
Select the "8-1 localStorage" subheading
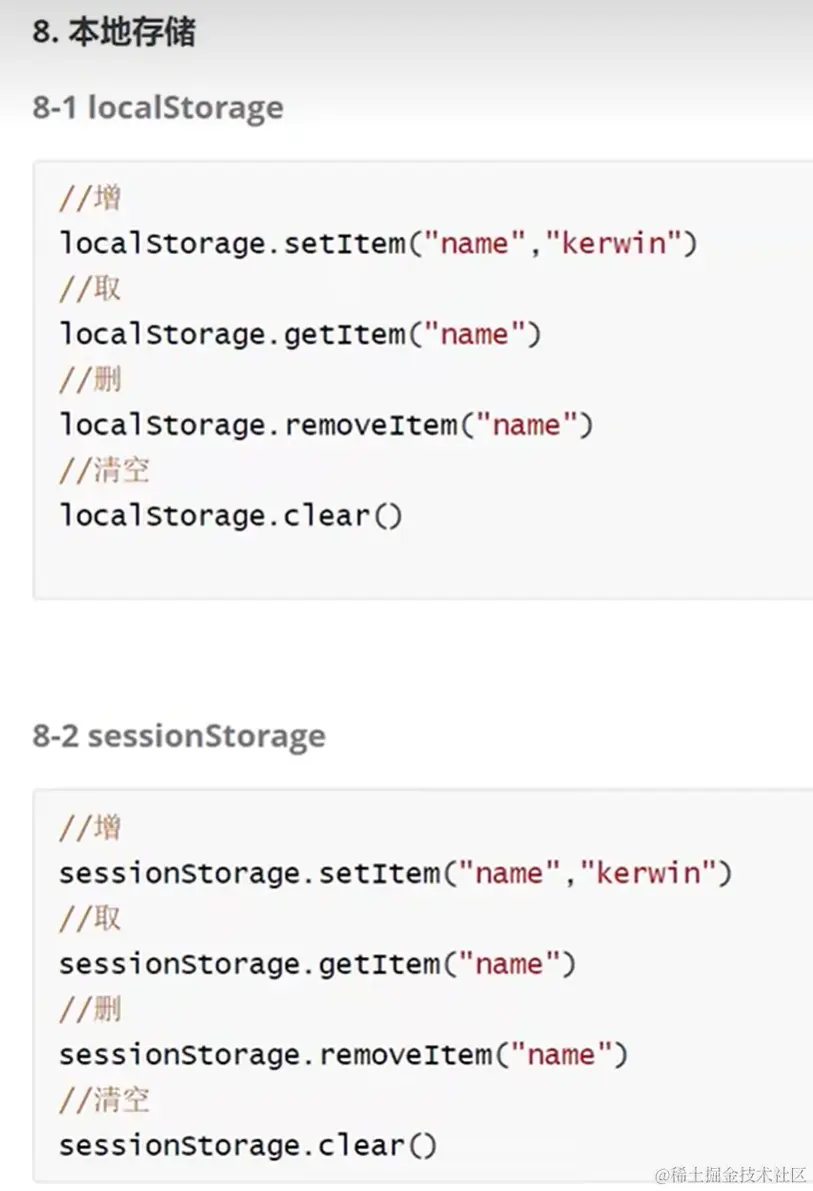(157, 107)
